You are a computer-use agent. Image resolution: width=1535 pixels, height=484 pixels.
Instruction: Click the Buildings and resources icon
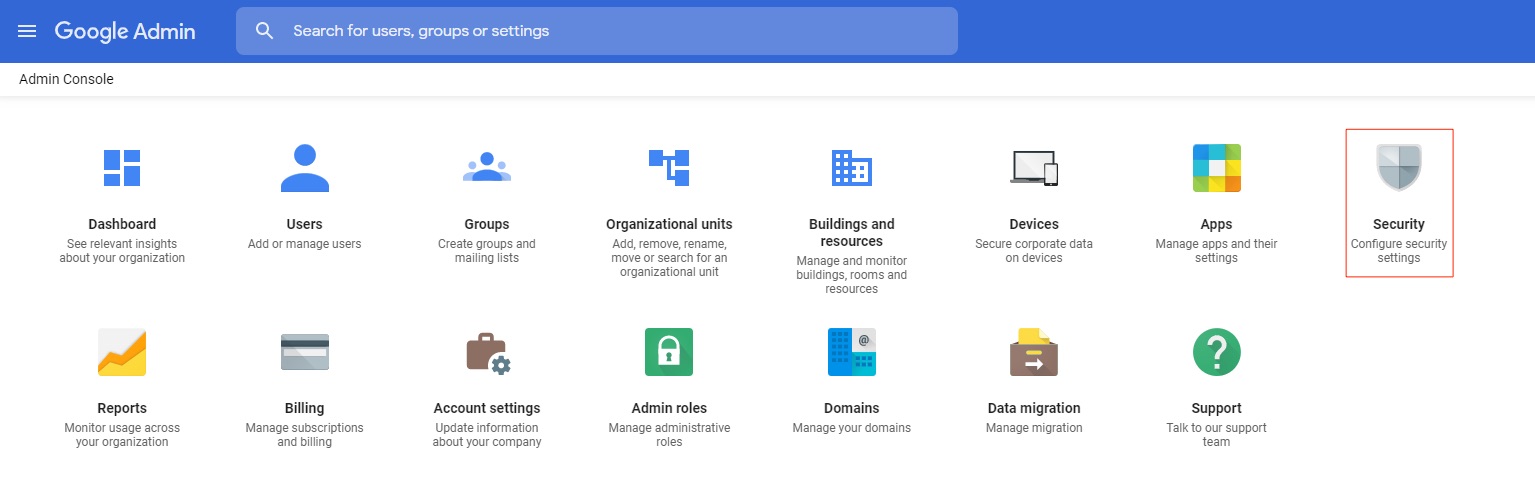click(851, 168)
